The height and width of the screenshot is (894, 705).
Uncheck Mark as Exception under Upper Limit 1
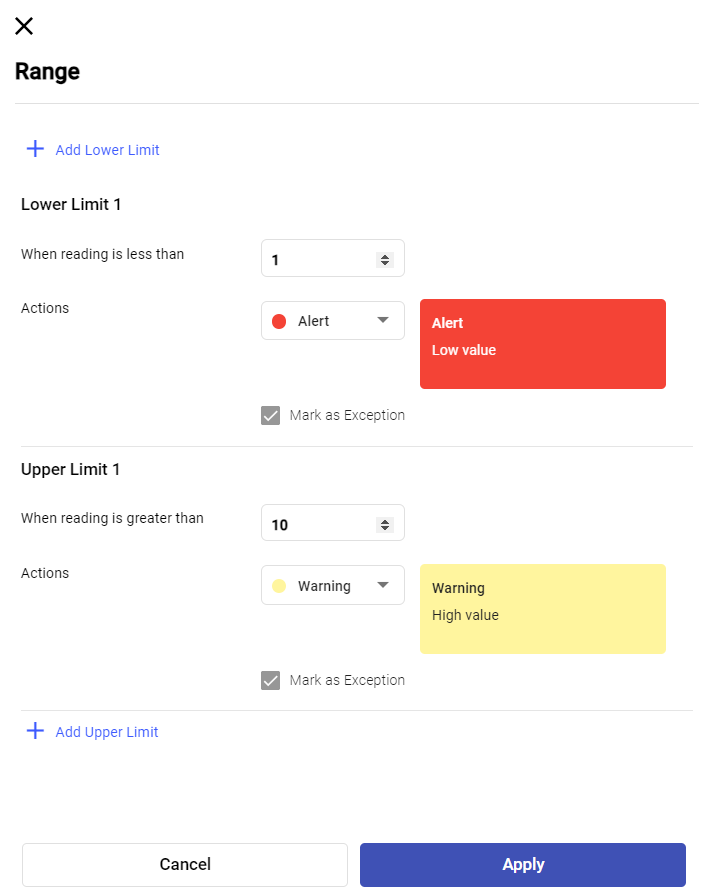(270, 680)
